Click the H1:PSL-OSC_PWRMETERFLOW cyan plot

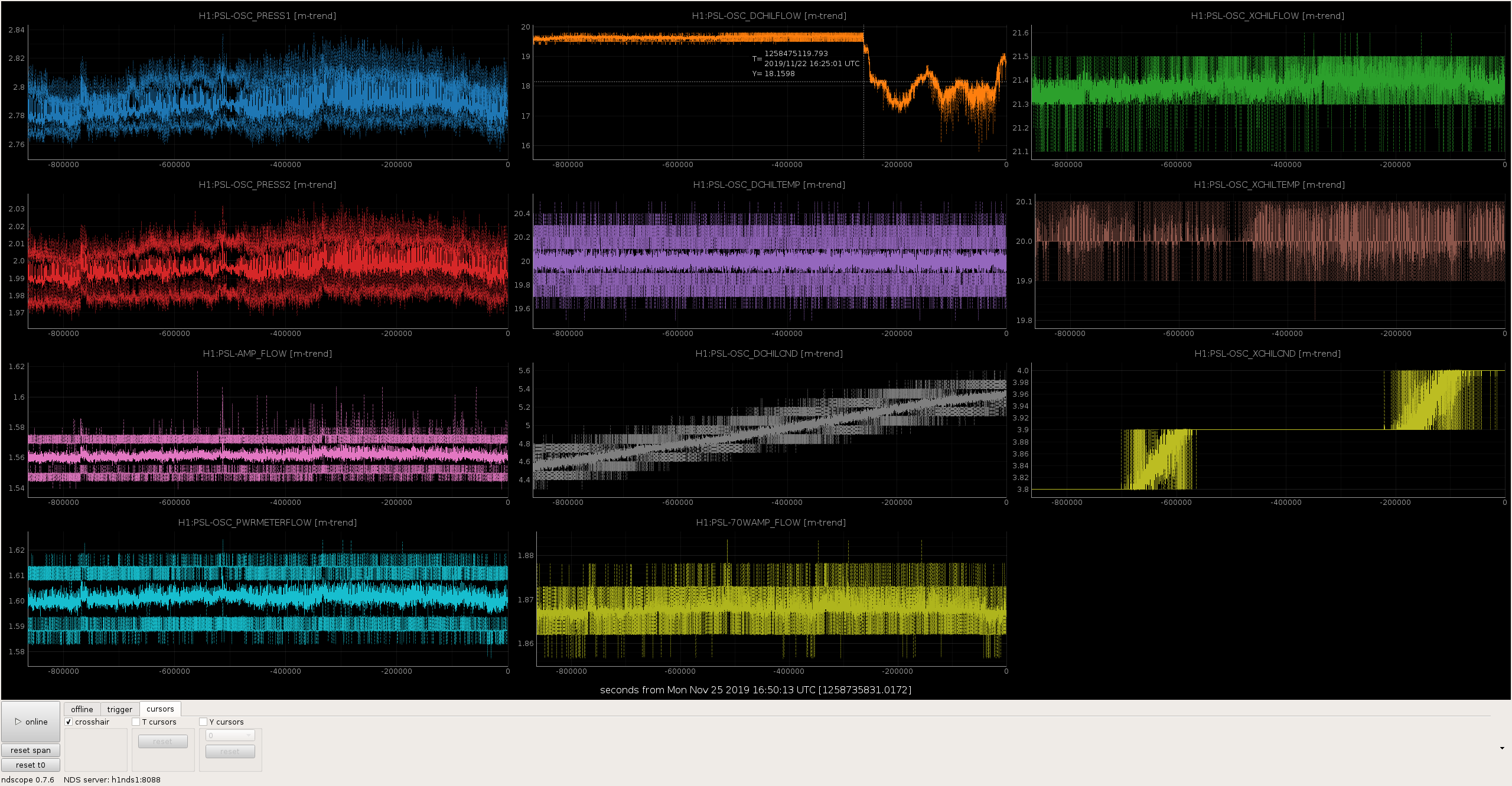(268, 598)
